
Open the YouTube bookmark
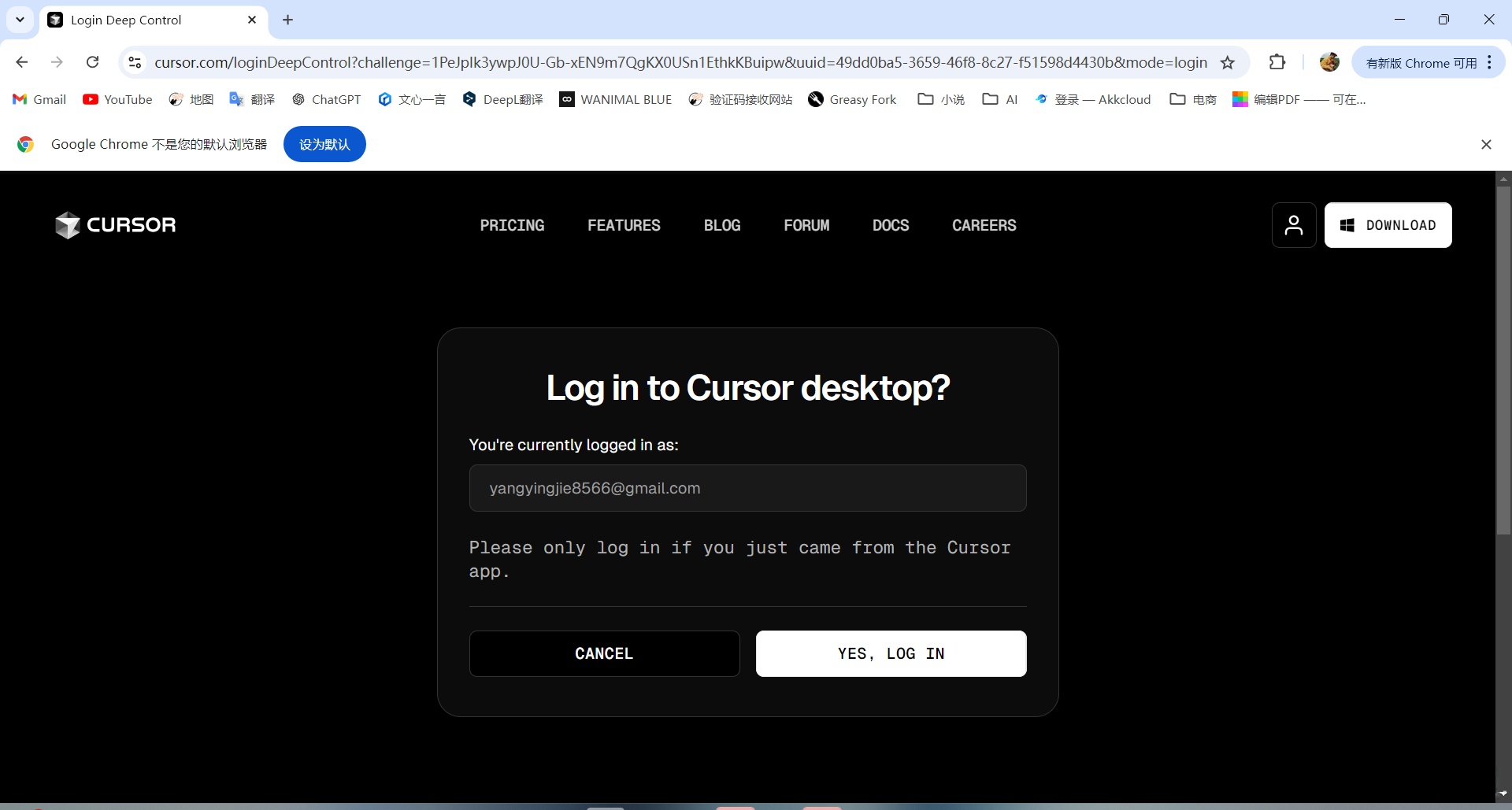[x=117, y=99]
